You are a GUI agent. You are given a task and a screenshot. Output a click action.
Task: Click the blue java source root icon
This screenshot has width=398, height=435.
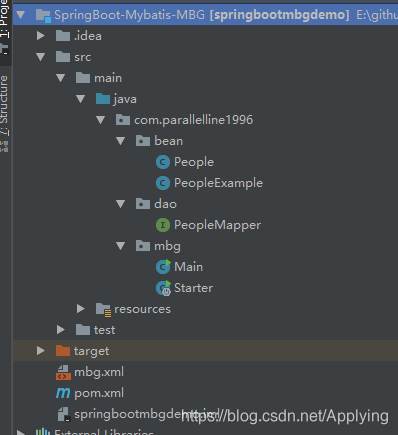pyautogui.click(x=103, y=99)
